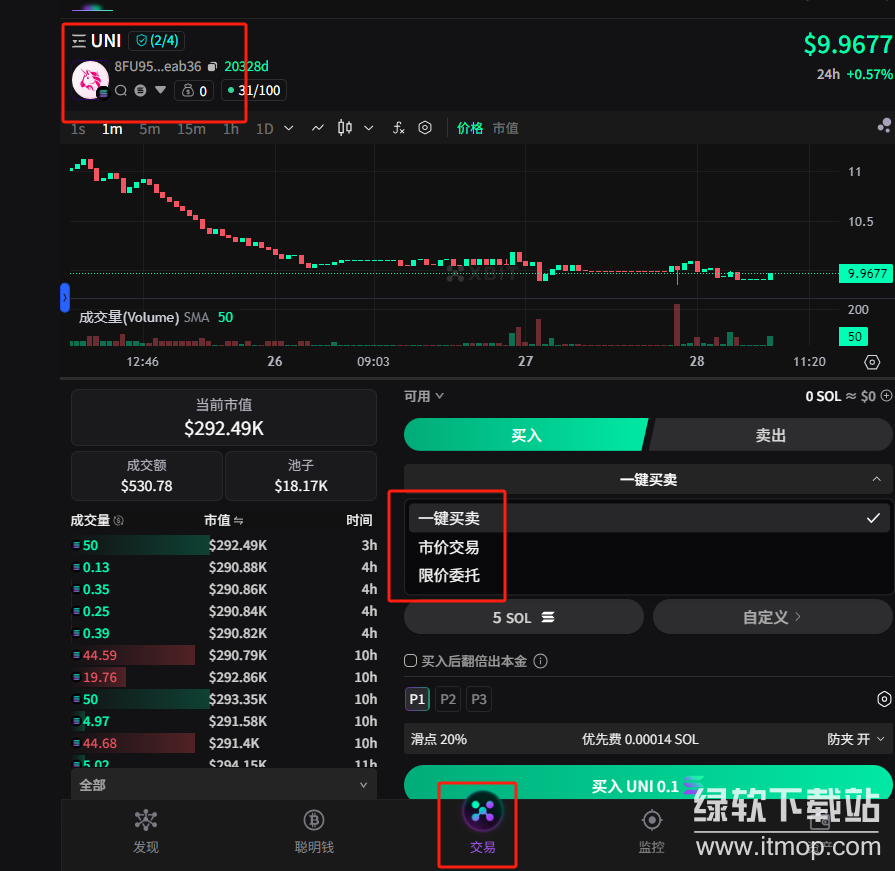Click the plus icon to deposit SOL
Viewport: 895px width, 871px height.
click(886, 396)
